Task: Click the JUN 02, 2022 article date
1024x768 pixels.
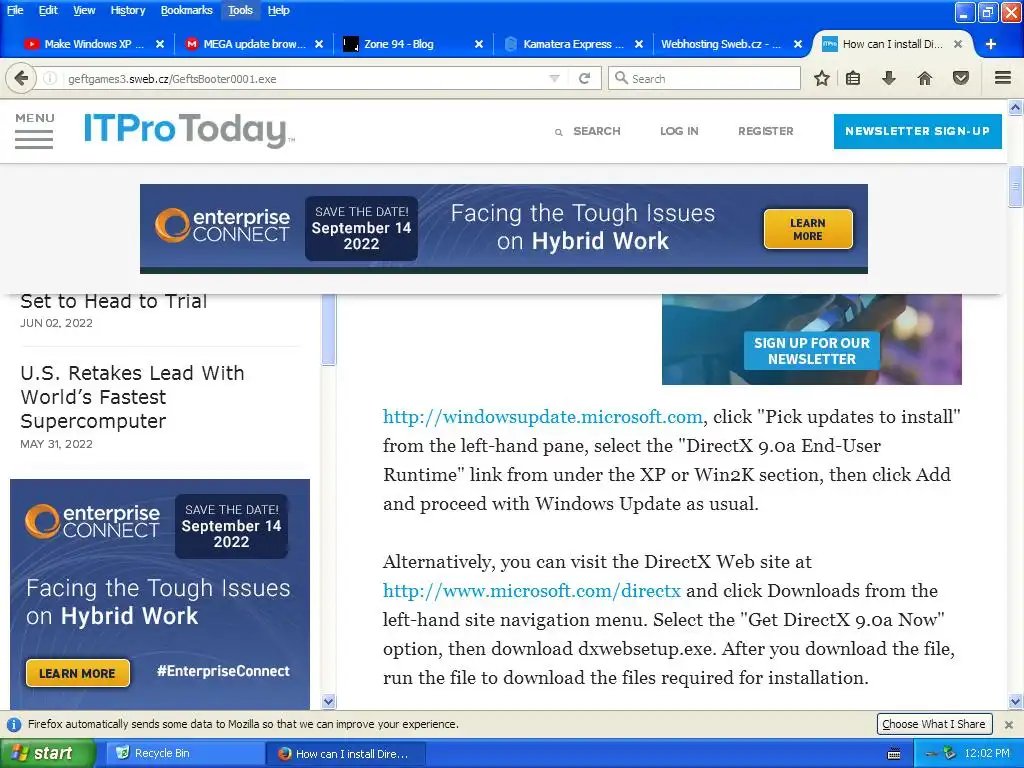Action: 56,323
